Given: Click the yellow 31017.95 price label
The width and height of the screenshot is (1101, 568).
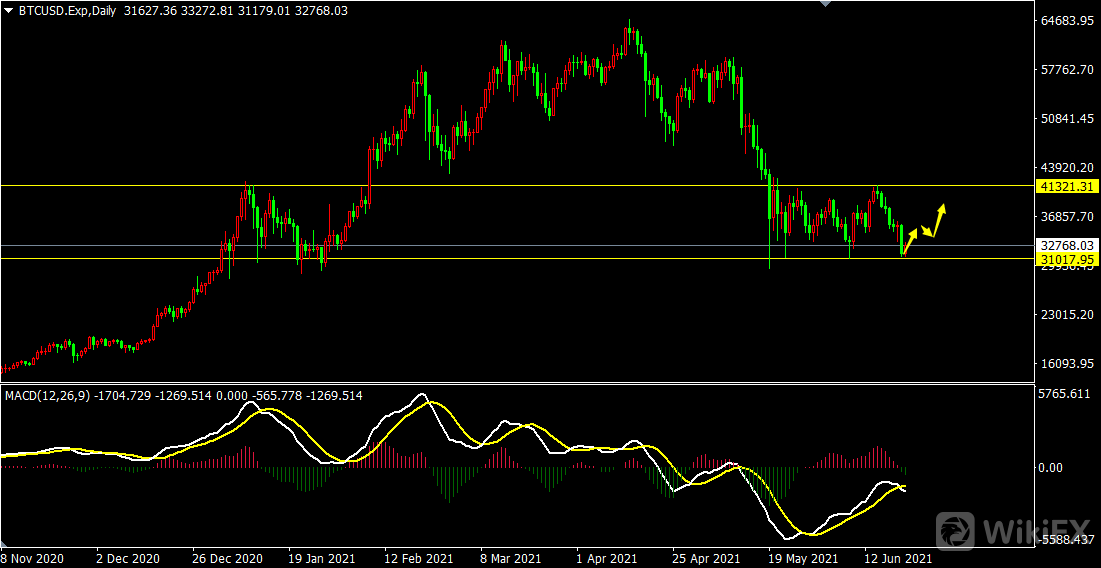Looking at the screenshot, I should tap(1069, 259).
